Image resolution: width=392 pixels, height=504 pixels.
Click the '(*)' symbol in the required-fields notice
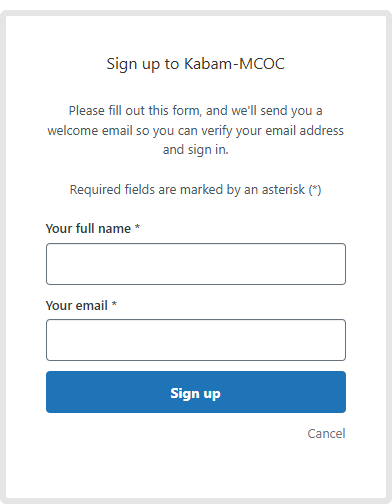(315, 190)
